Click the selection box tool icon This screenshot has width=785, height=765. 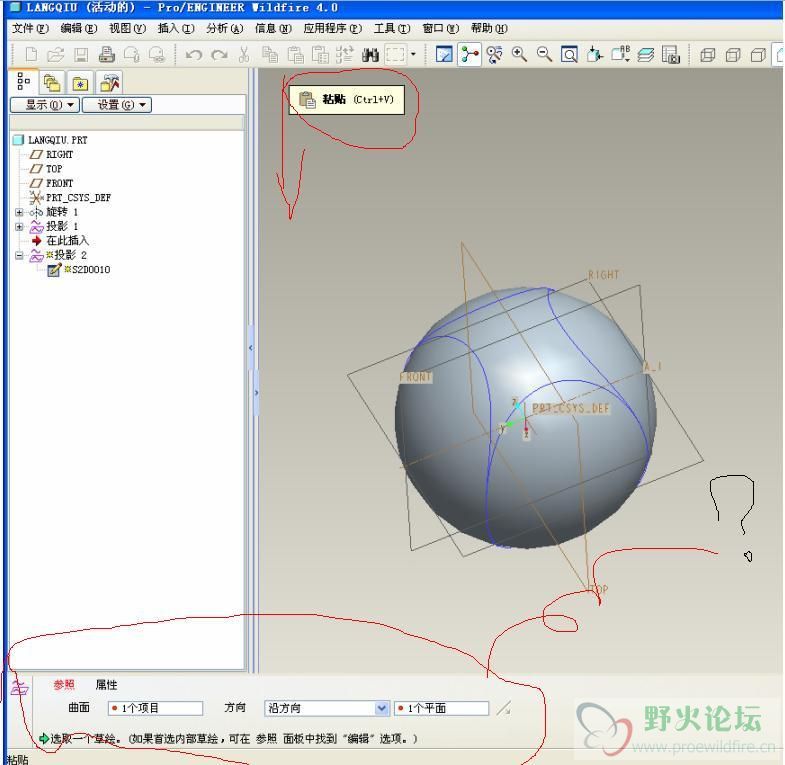tap(396, 54)
